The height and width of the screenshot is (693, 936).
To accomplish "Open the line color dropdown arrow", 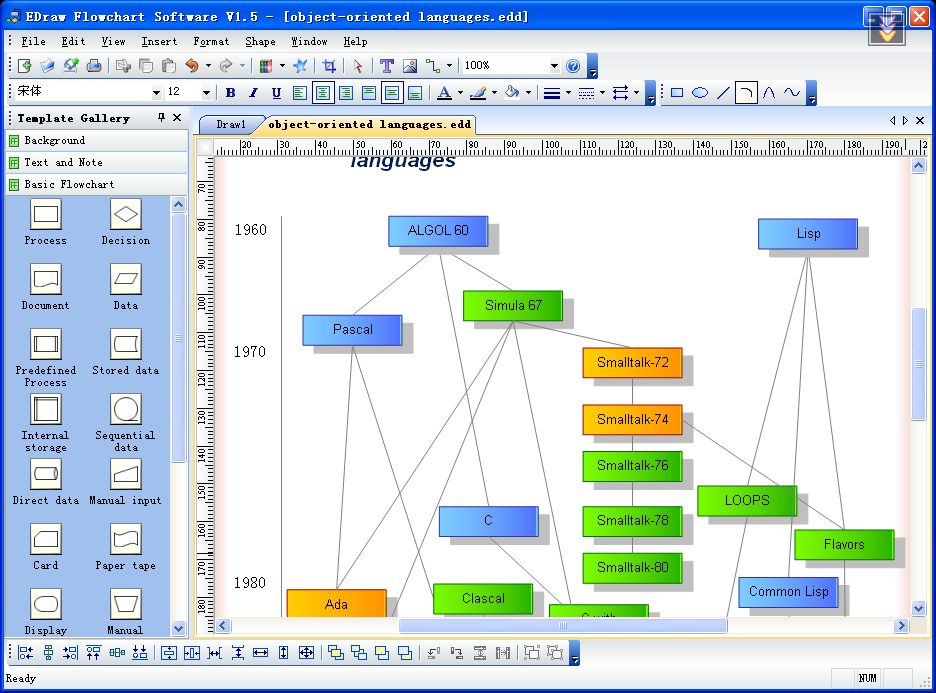I will coord(494,93).
